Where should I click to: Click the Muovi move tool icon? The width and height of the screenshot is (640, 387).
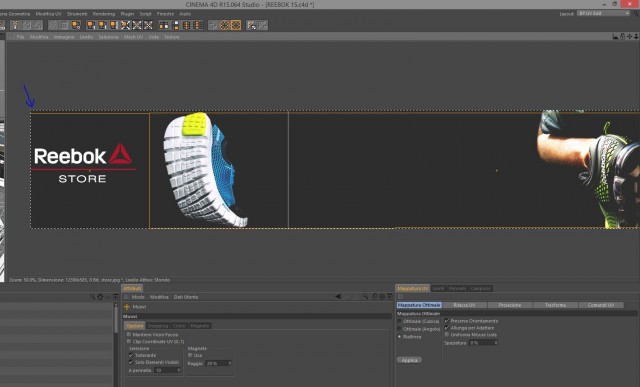(x=127, y=307)
